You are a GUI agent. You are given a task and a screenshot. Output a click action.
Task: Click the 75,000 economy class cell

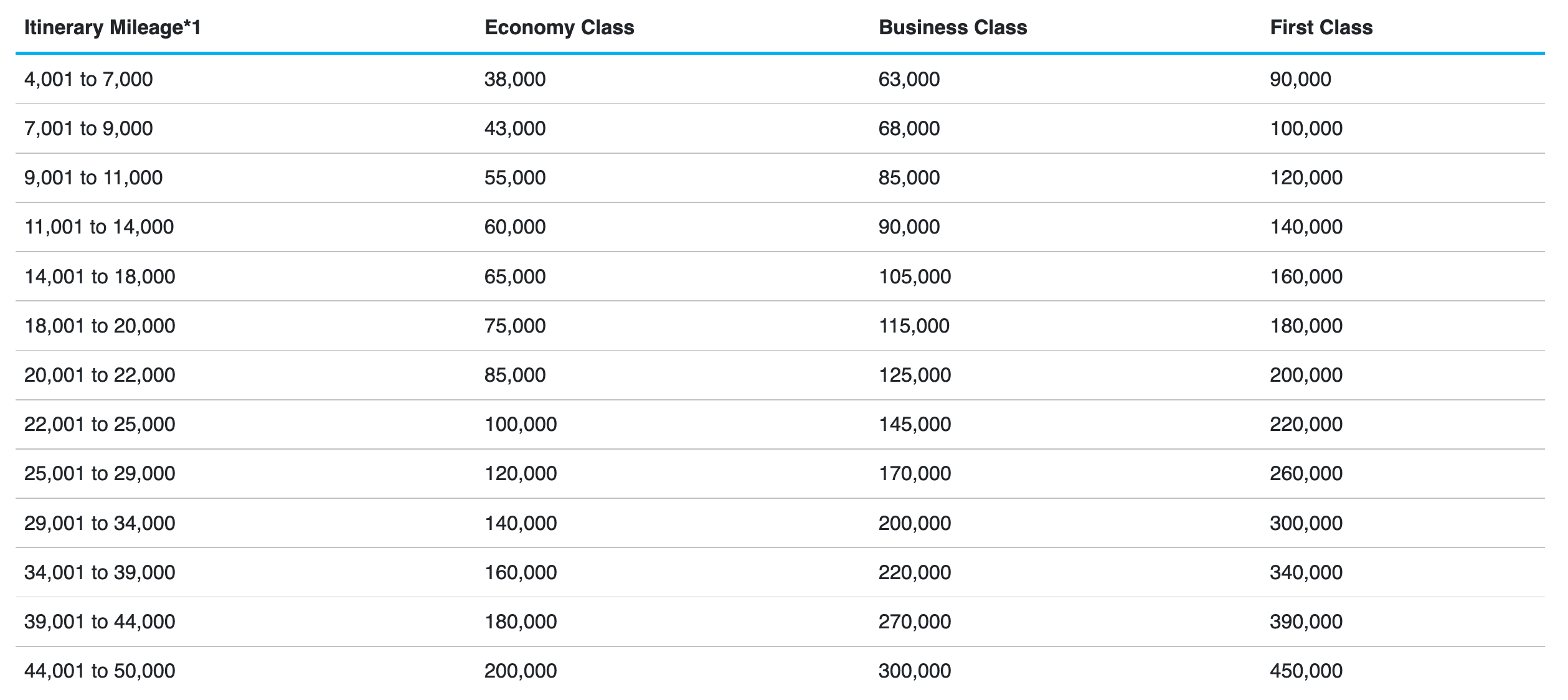coord(515,326)
